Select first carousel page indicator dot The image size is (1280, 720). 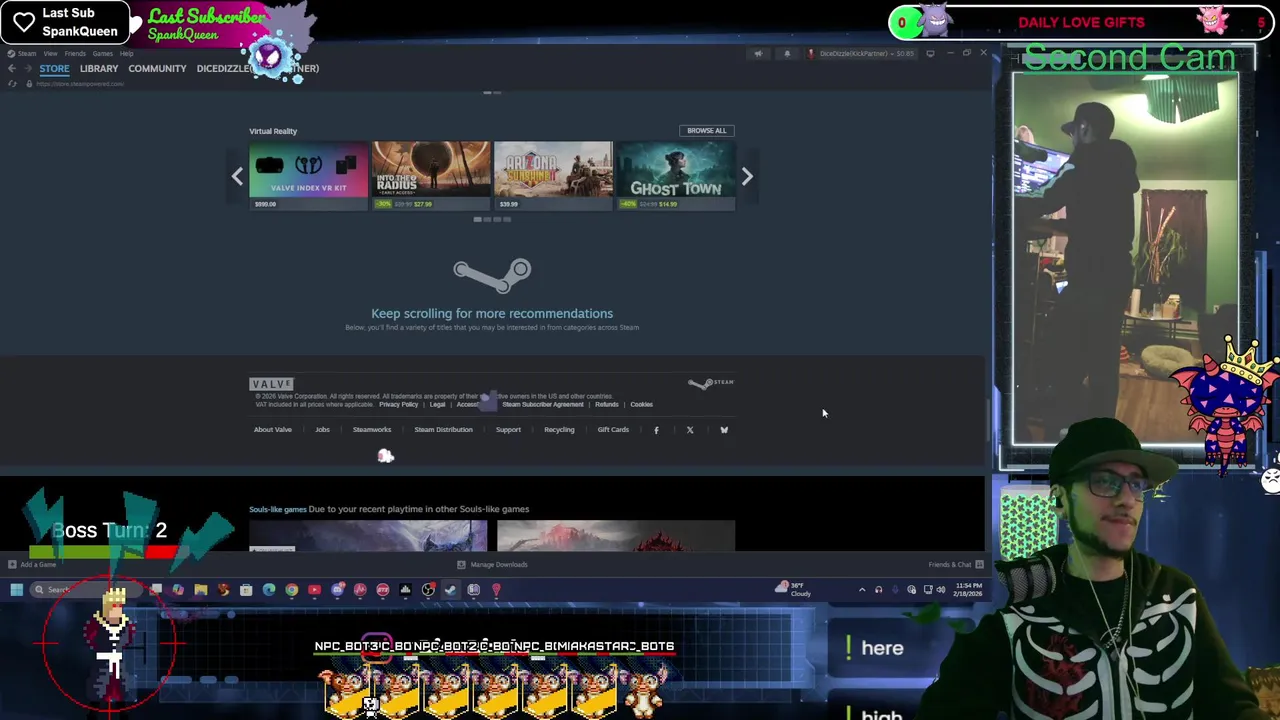point(478,219)
